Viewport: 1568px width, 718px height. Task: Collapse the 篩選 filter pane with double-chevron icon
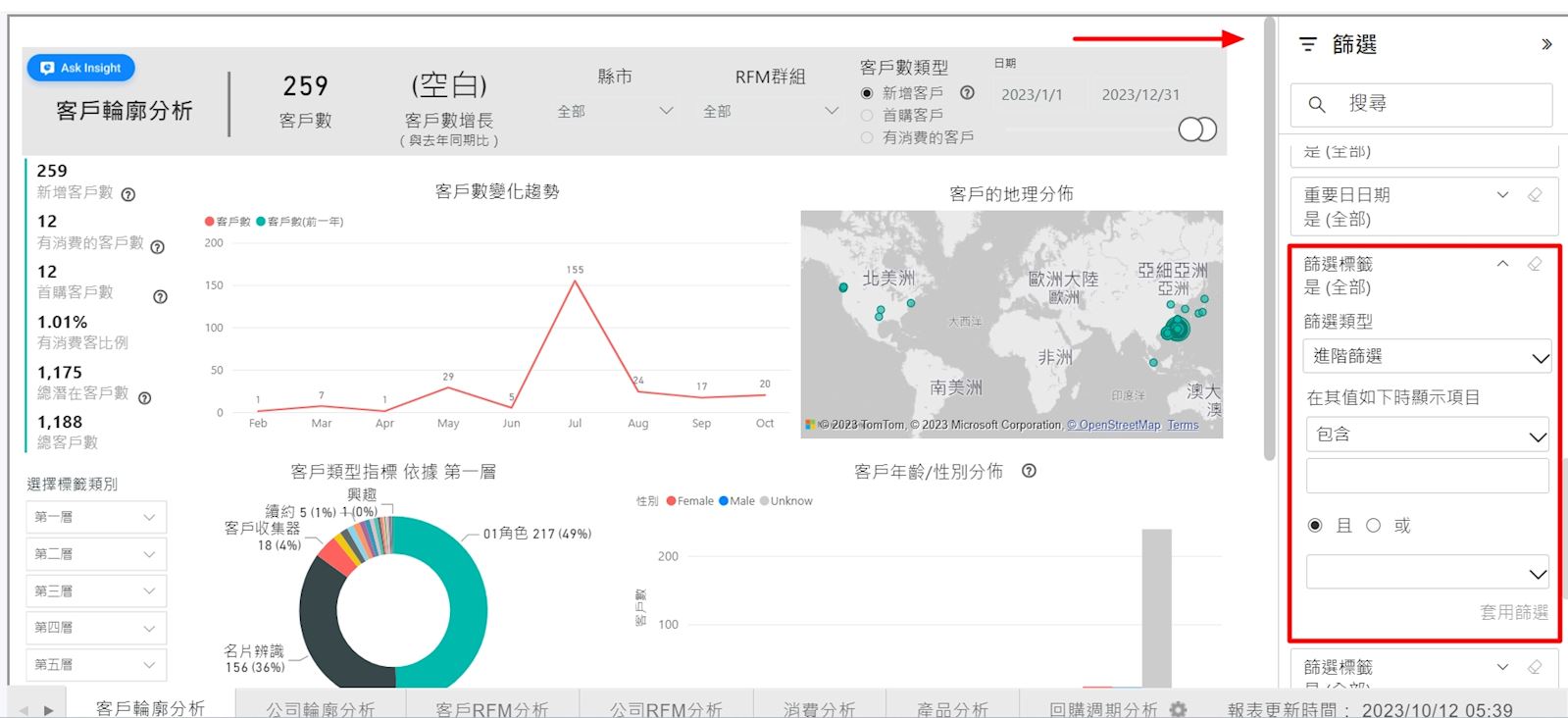[x=1546, y=44]
